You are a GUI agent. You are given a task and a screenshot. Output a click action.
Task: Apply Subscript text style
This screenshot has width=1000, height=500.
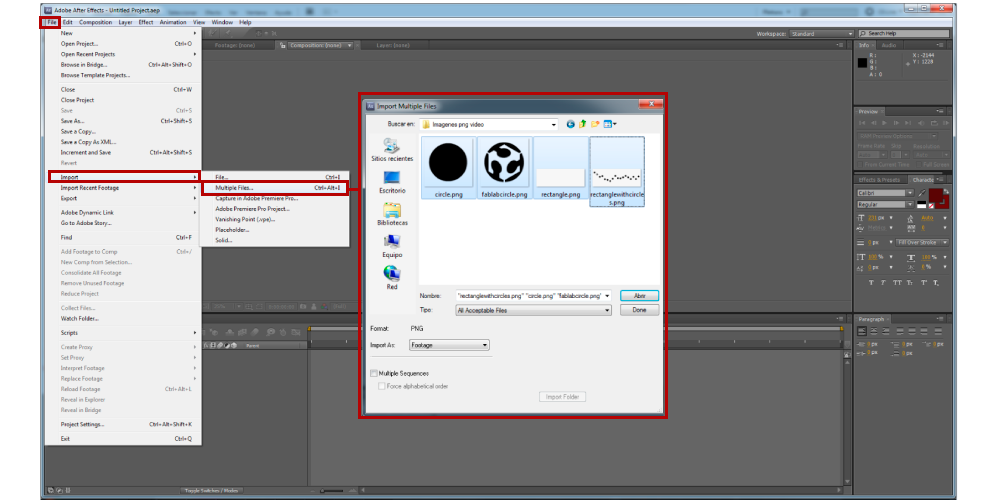pyautogui.click(x=936, y=283)
